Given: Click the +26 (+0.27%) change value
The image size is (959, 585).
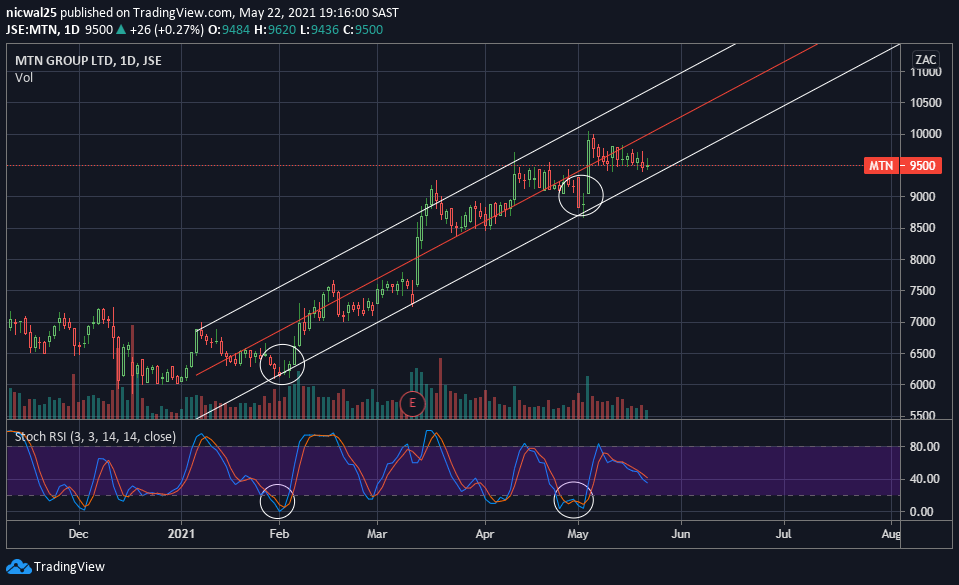Looking at the screenshot, I should point(166,29).
